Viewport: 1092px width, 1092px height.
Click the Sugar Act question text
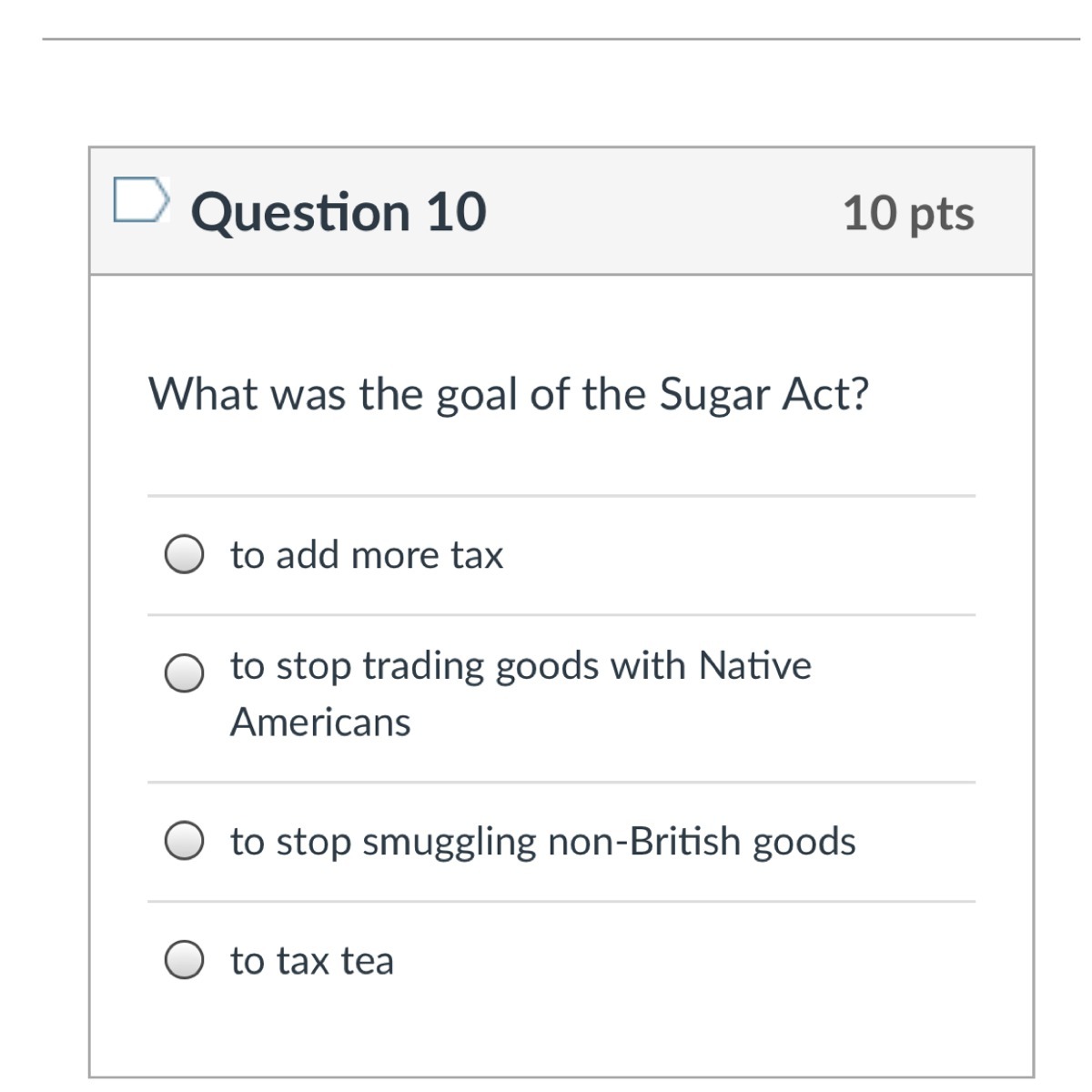click(x=509, y=394)
